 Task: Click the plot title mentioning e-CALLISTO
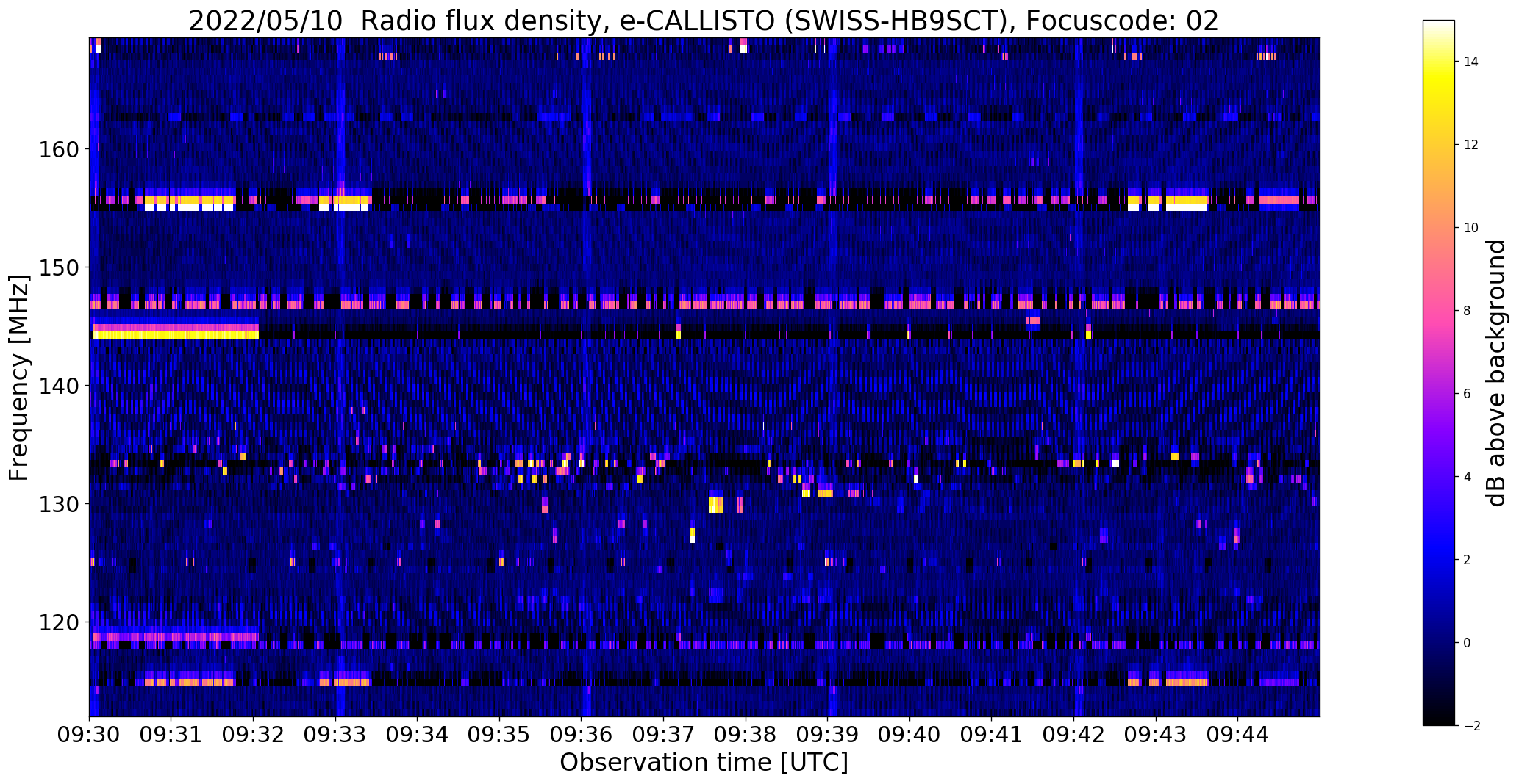pyautogui.click(x=704, y=21)
